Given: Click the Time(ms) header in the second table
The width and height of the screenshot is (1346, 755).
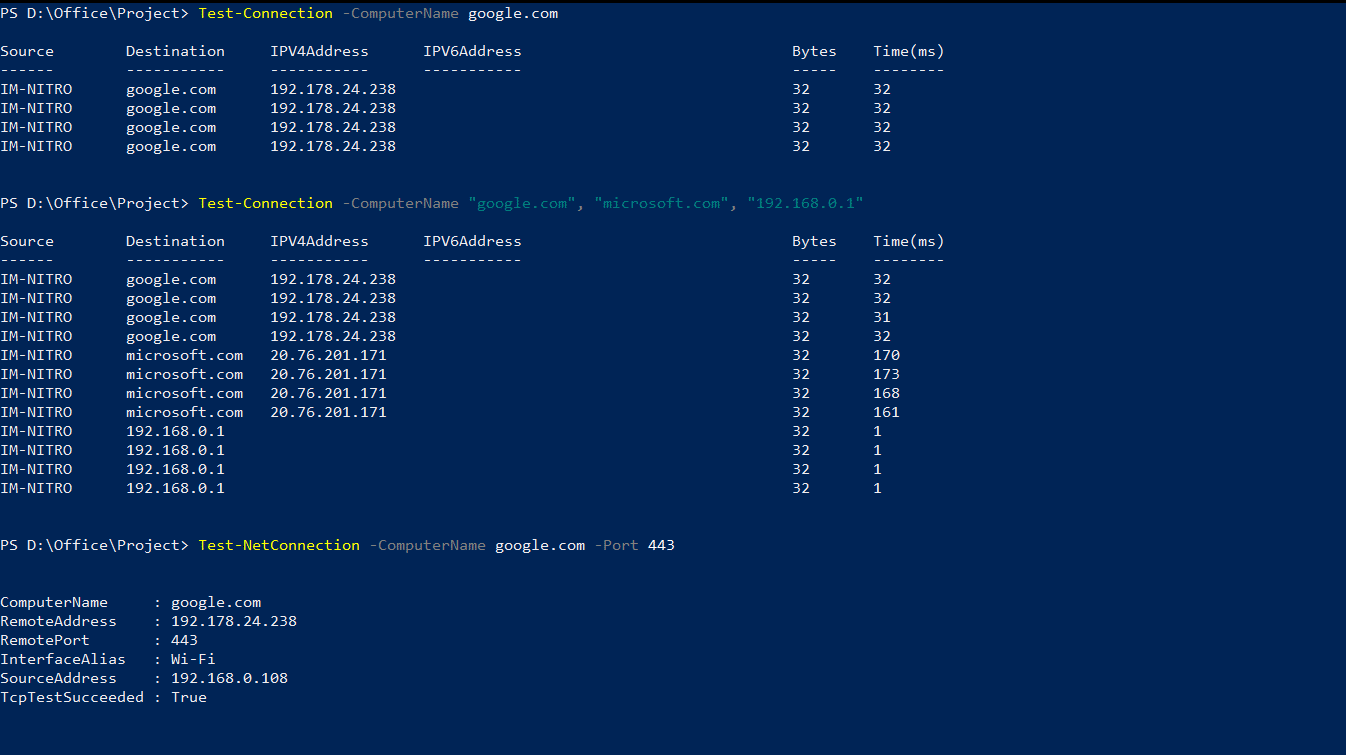Looking at the screenshot, I should pyautogui.click(x=908, y=241).
